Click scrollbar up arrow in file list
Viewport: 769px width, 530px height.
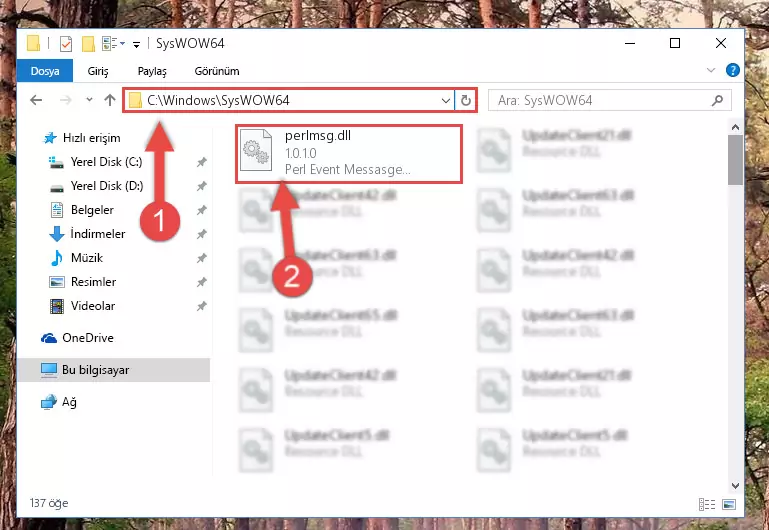coord(735,127)
